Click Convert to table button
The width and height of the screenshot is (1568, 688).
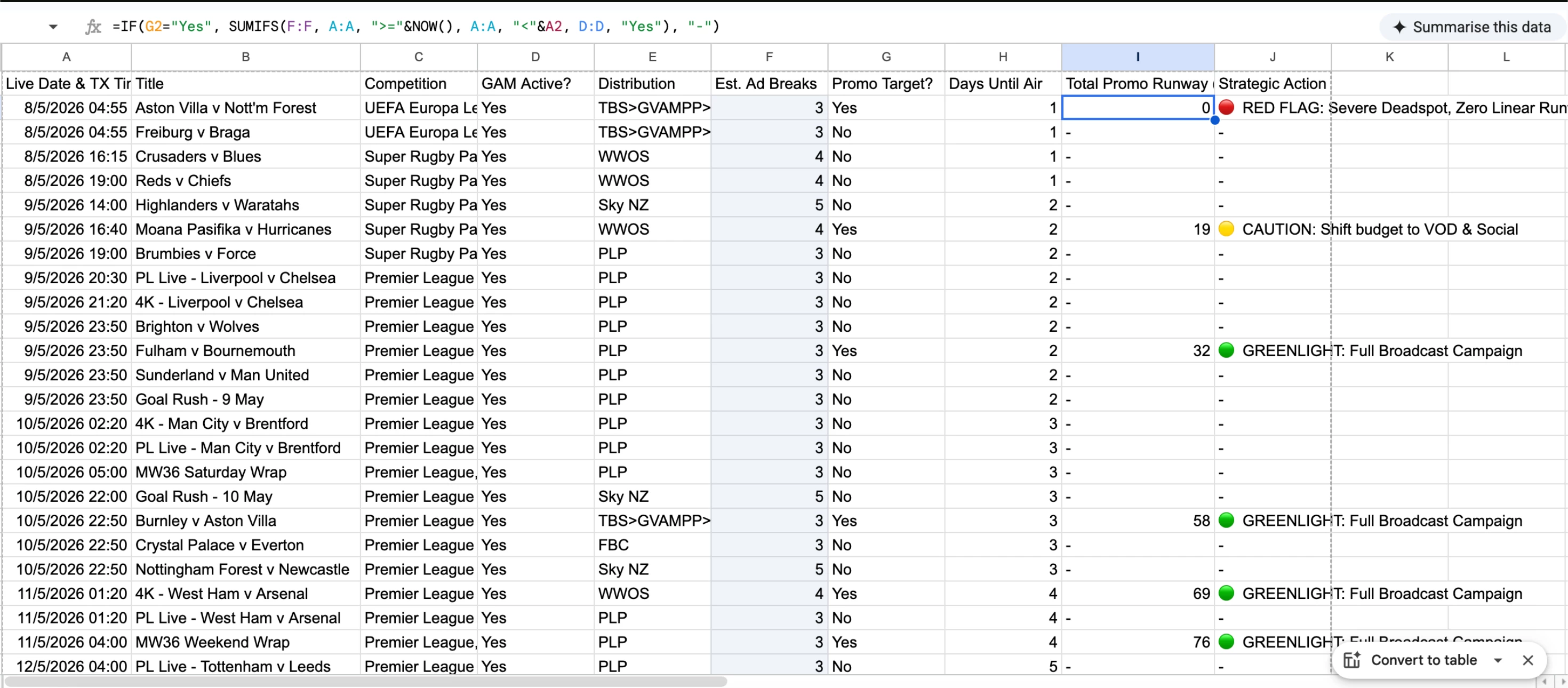1424,660
